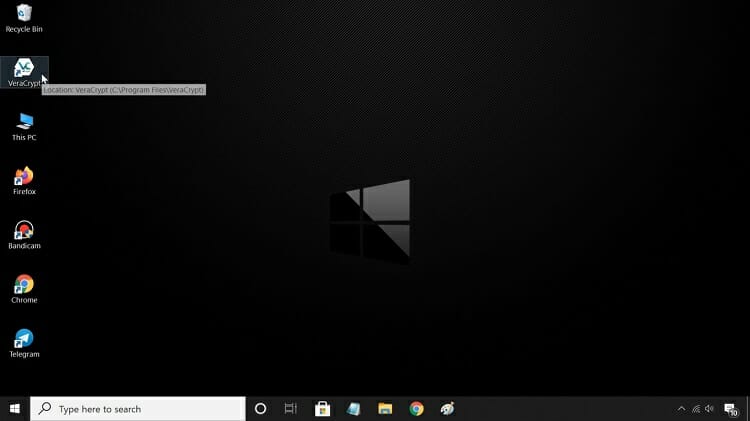
Task: Open the volume speaker control
Action: tap(709, 409)
